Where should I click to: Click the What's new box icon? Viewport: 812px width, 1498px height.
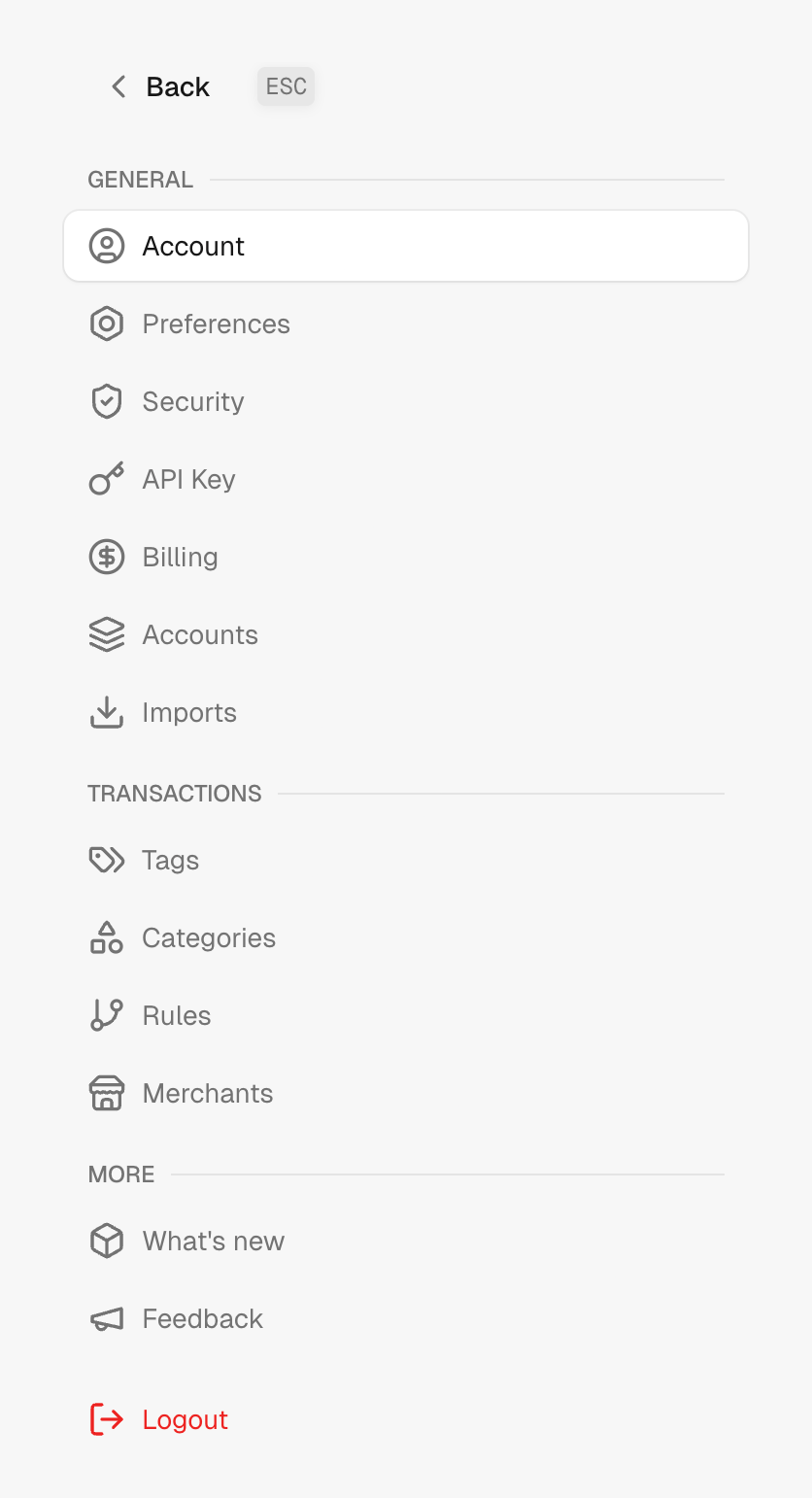point(107,1241)
